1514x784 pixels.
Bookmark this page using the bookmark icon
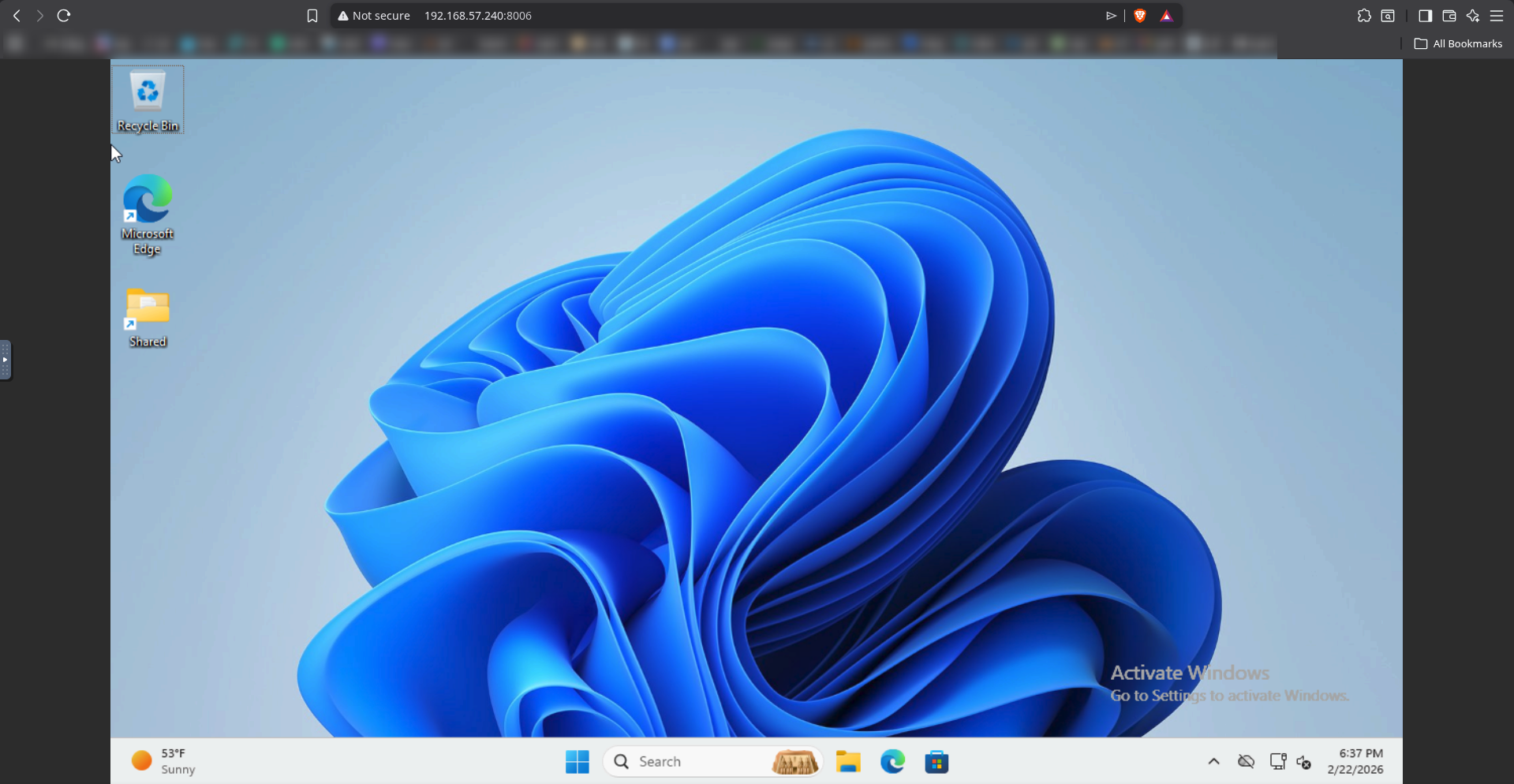(x=312, y=16)
